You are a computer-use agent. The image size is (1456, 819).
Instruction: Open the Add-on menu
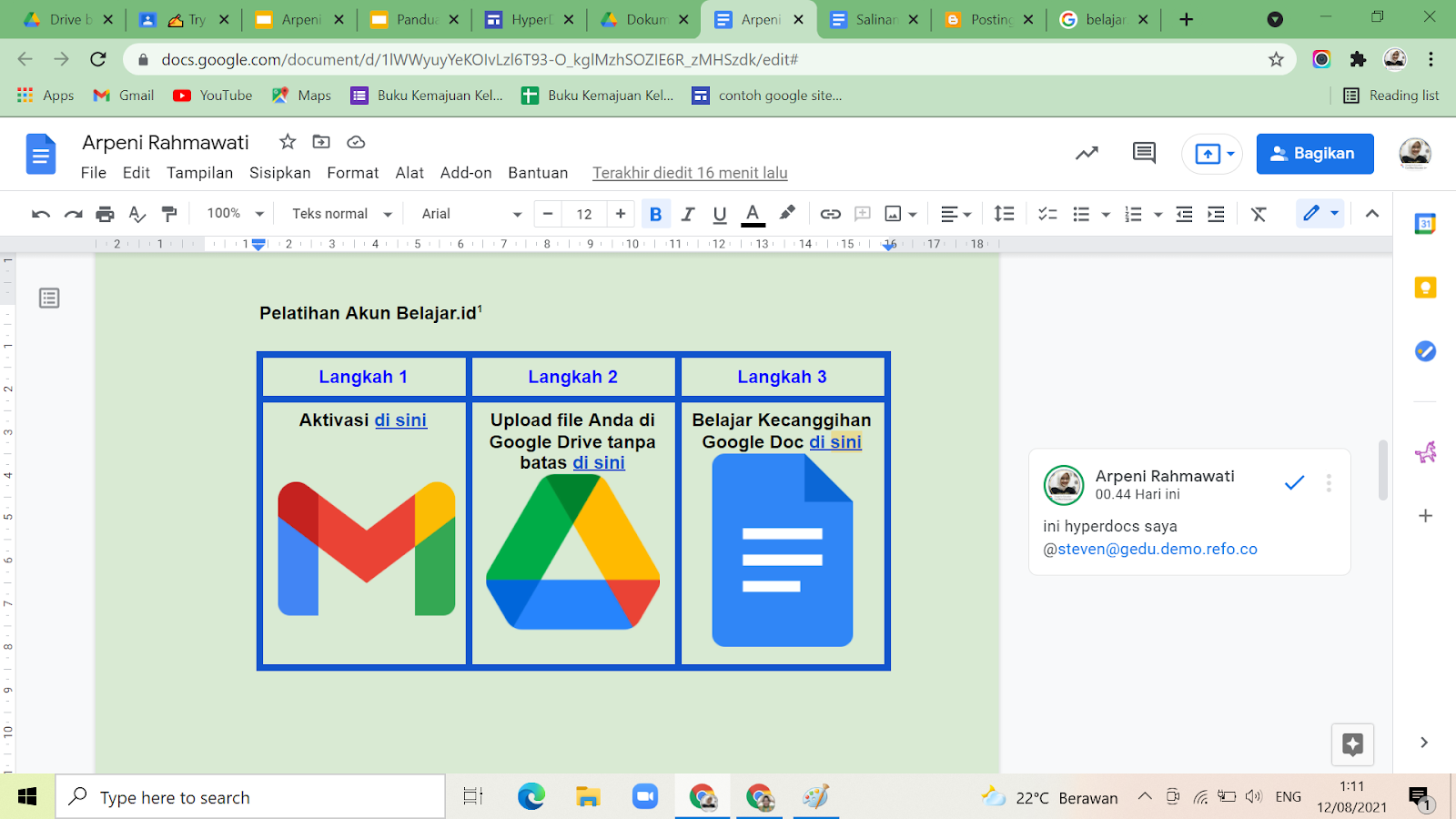point(466,173)
